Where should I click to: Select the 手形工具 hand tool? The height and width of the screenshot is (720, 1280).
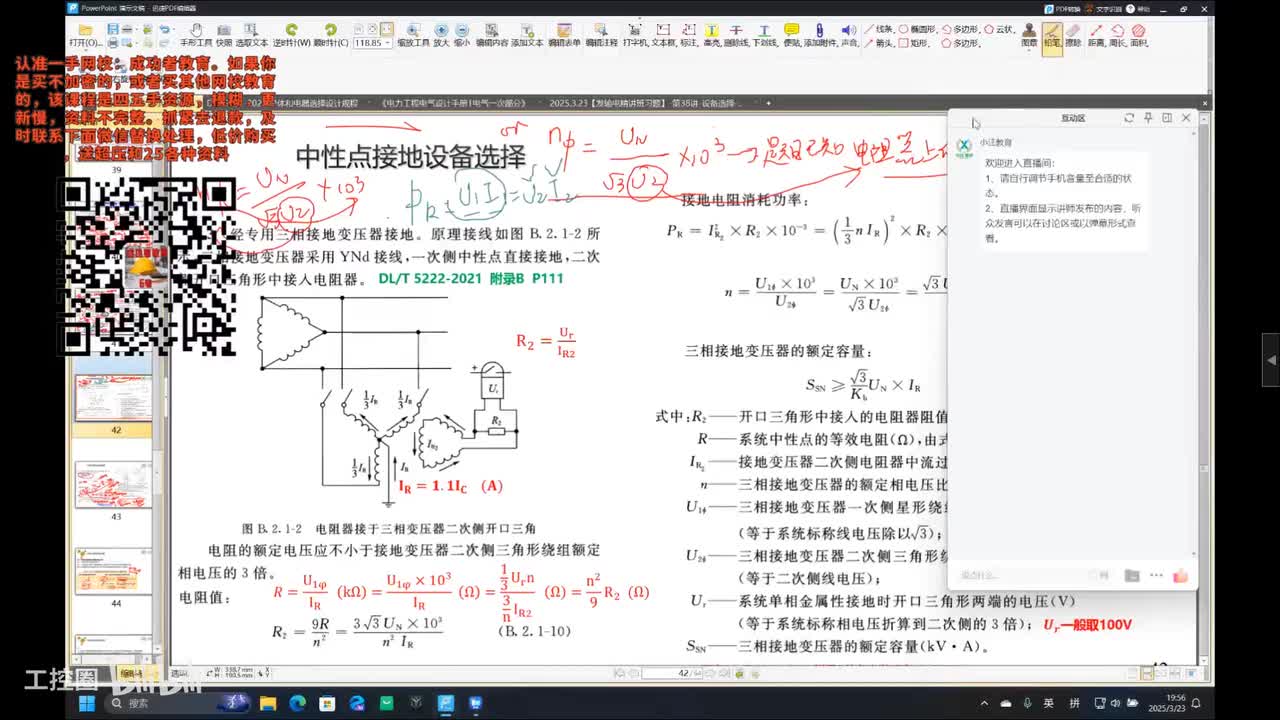click(x=196, y=37)
